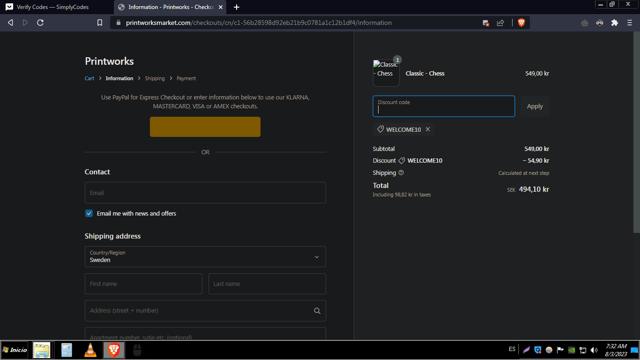
Task: Click the purple feather tray icon
Action: click(x=526, y=350)
